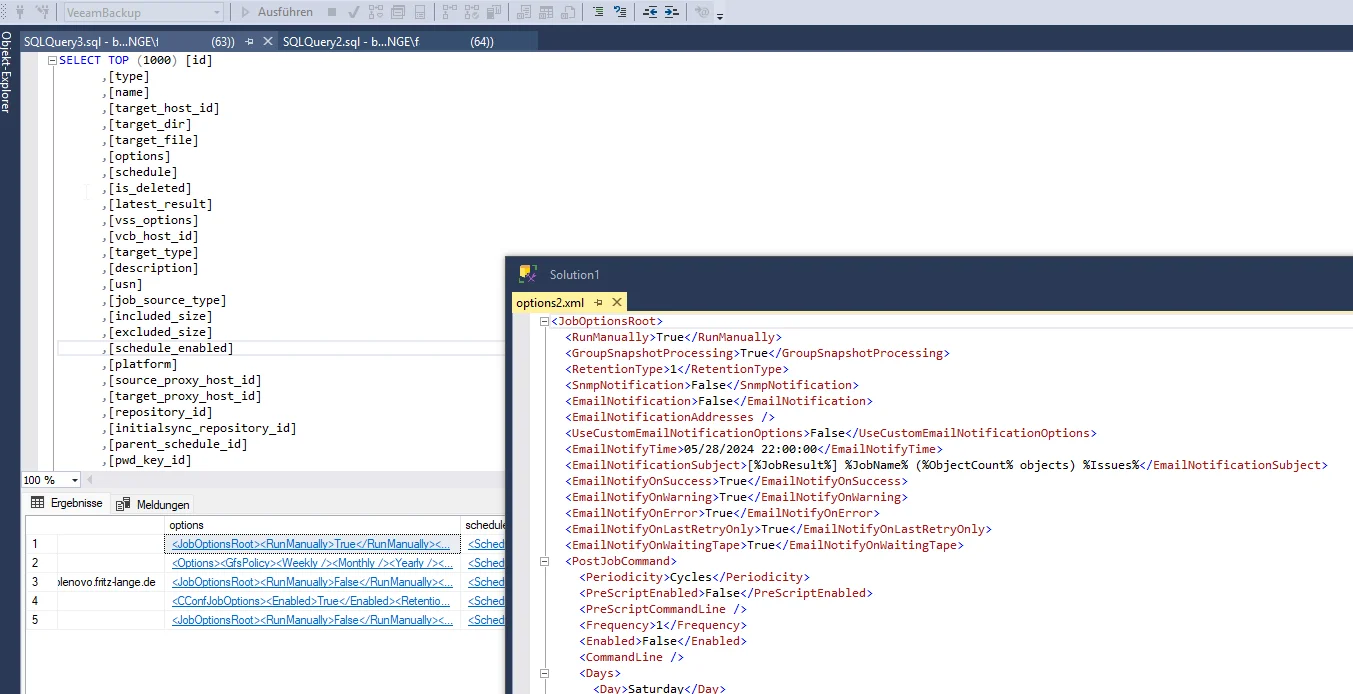Click the options column header
1353x694 pixels.
click(312, 525)
